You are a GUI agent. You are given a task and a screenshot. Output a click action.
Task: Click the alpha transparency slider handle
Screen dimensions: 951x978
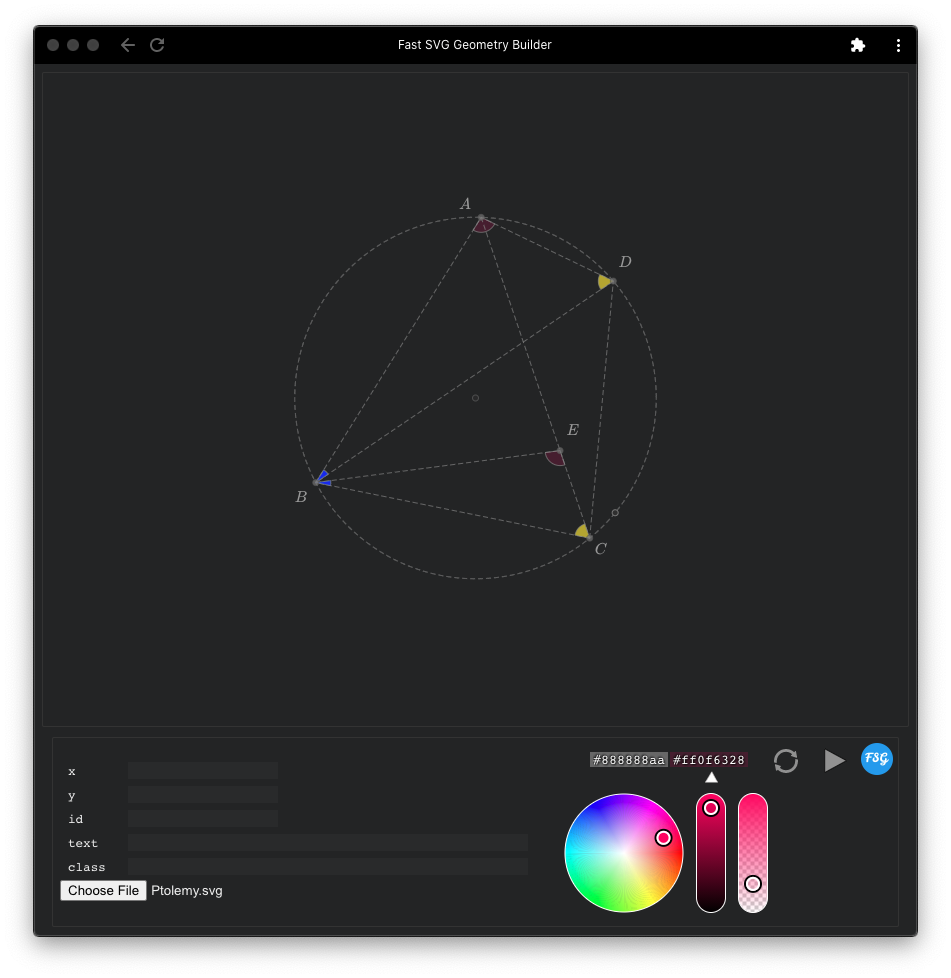click(753, 884)
